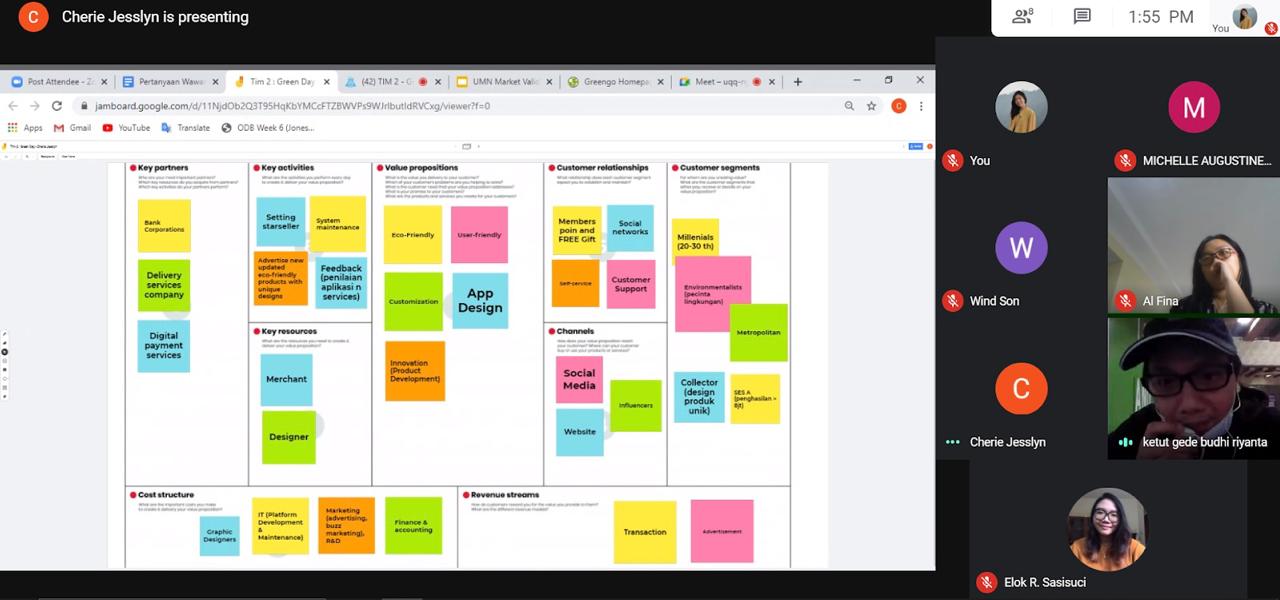The width and height of the screenshot is (1280, 600).
Task: Click the zoom magnifier icon in address bar
Action: pos(849,106)
